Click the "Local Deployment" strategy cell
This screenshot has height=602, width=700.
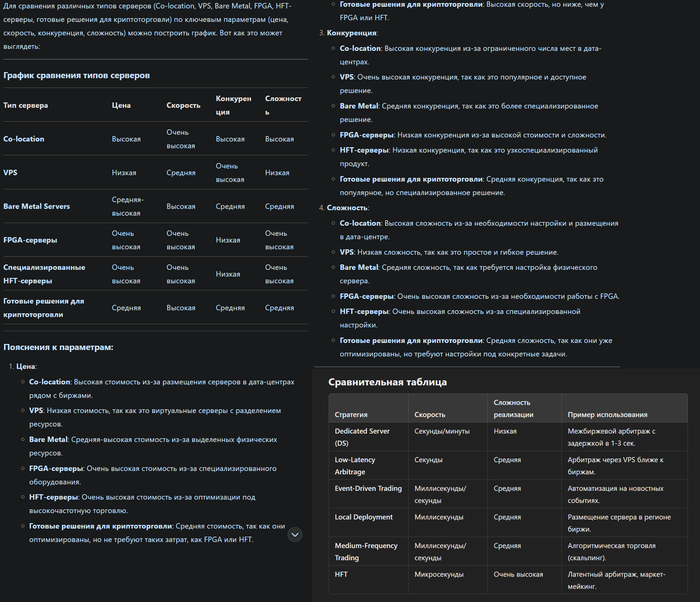click(365, 517)
